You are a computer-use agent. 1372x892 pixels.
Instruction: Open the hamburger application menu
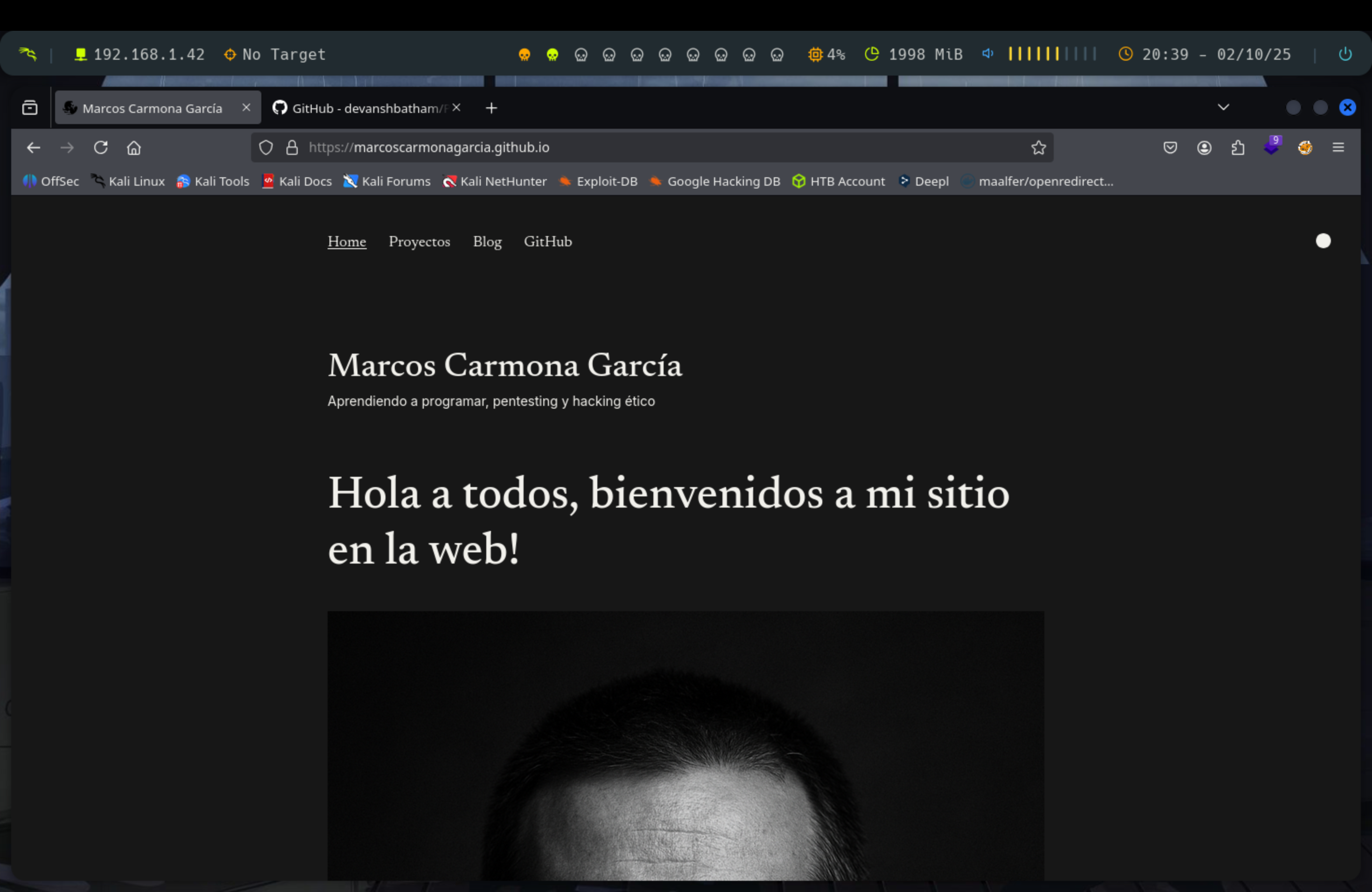point(1338,147)
